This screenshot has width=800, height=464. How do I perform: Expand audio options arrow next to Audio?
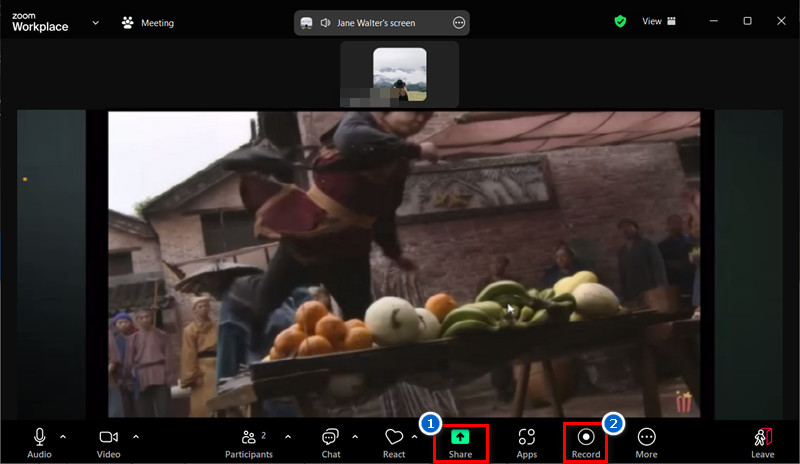click(x=63, y=437)
